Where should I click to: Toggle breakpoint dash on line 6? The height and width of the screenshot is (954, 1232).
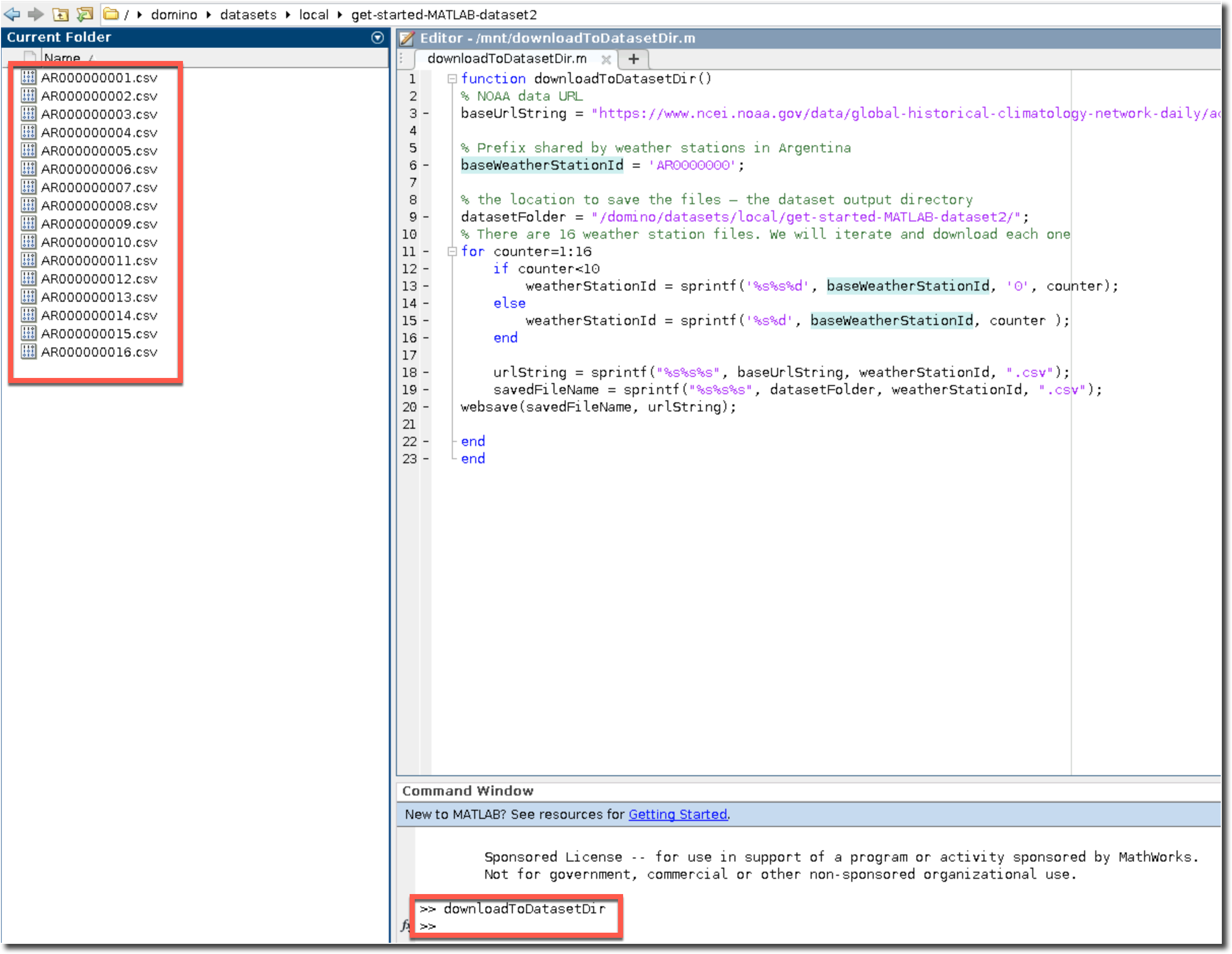click(426, 165)
